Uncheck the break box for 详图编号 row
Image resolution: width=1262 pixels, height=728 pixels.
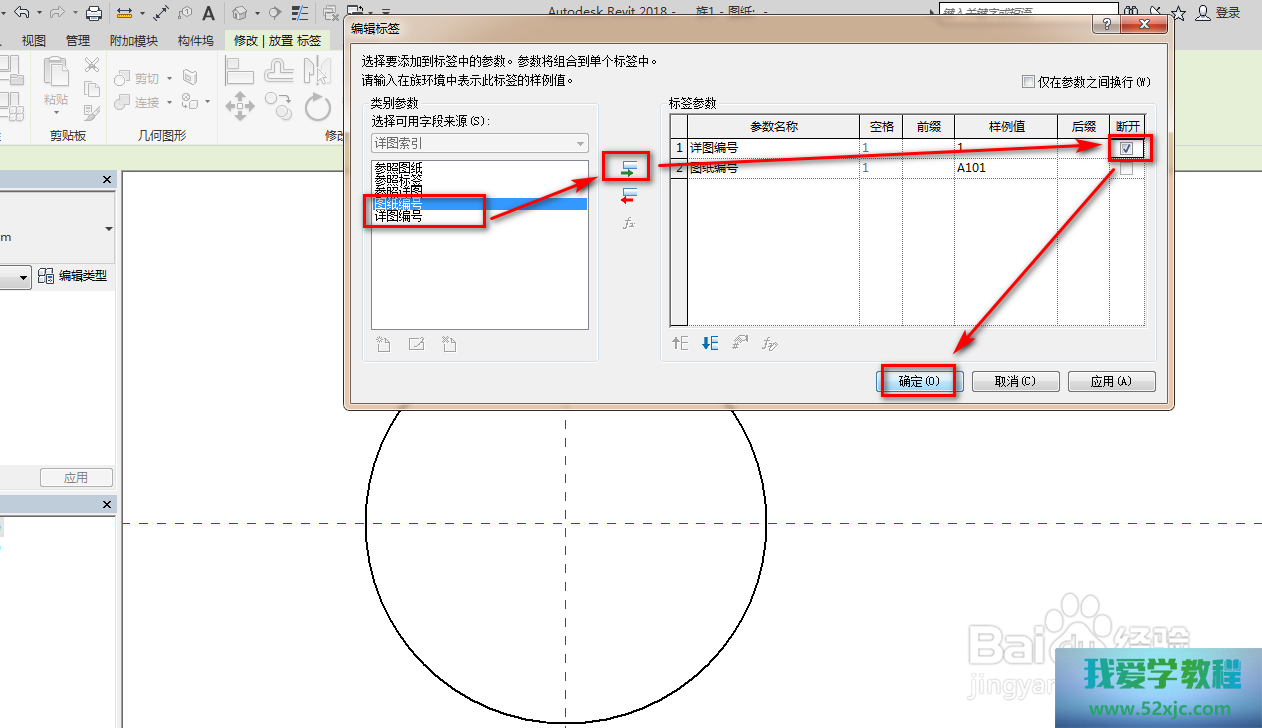[1127, 148]
